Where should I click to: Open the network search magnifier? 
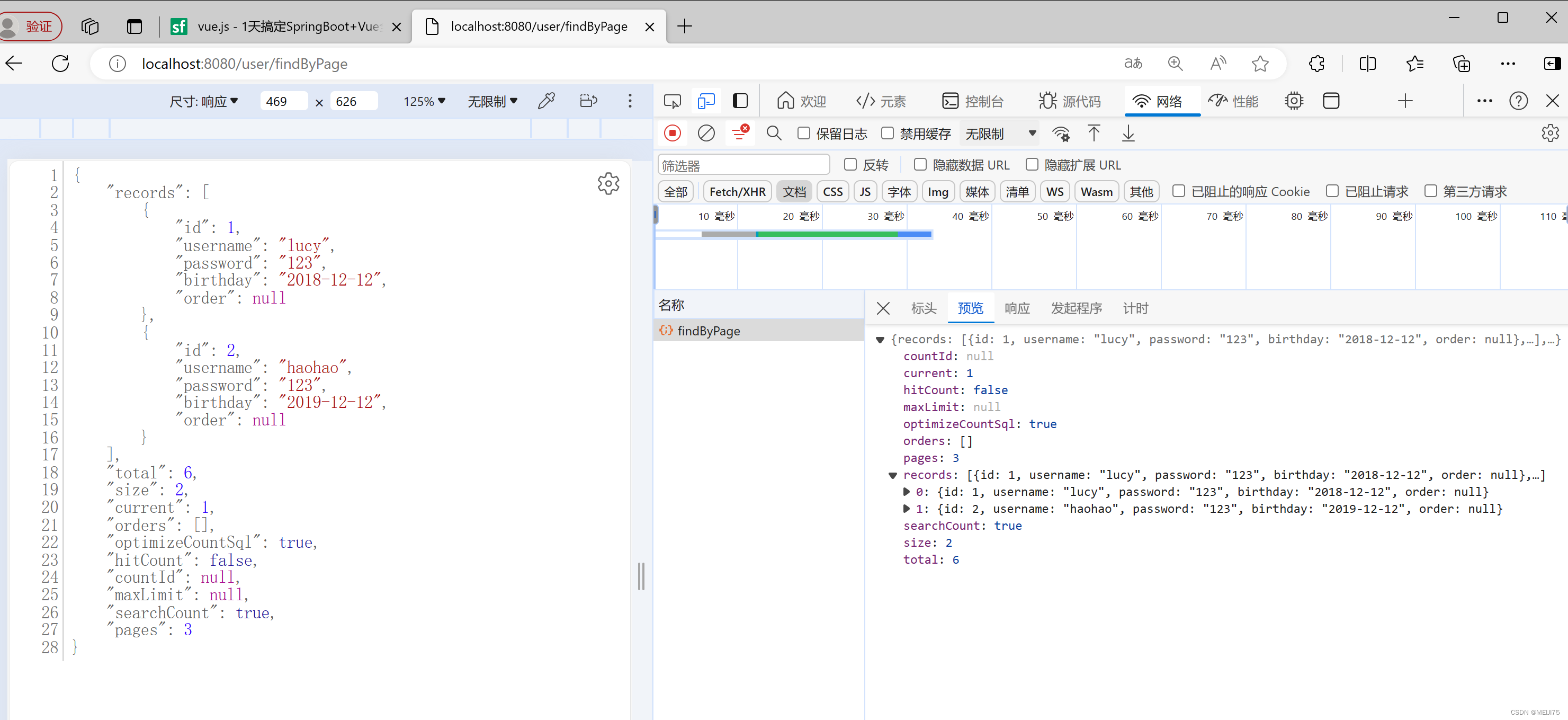point(773,134)
